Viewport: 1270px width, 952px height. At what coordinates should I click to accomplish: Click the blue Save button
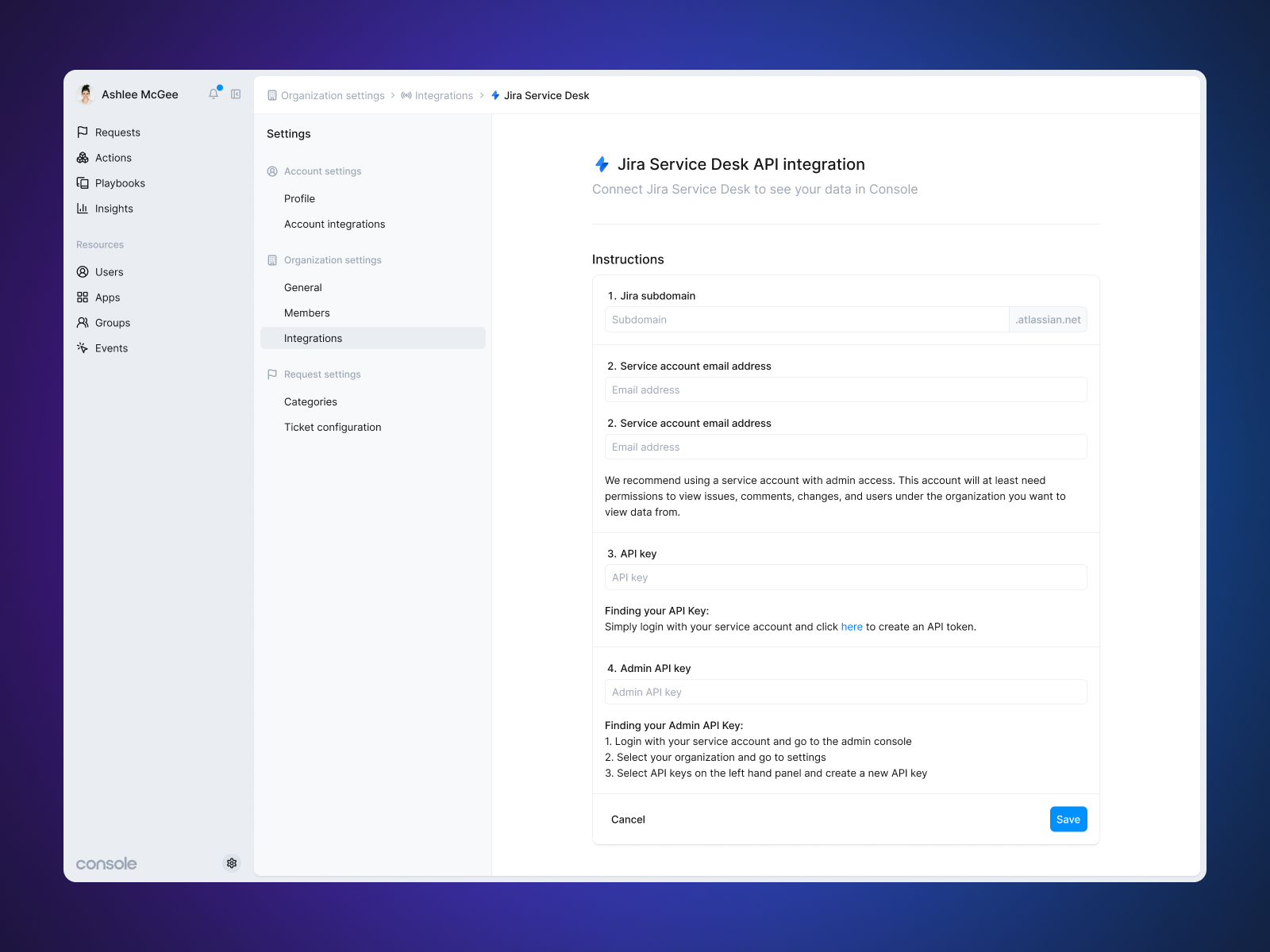1068,820
